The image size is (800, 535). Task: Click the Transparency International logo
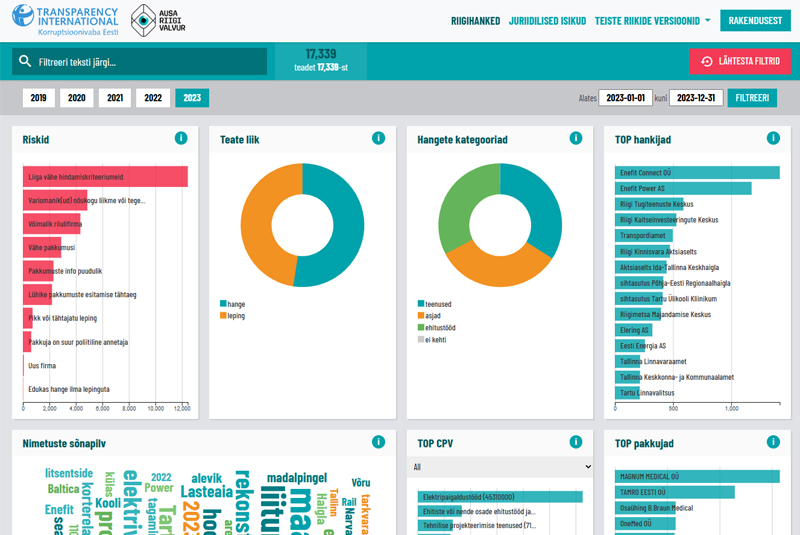coord(65,20)
